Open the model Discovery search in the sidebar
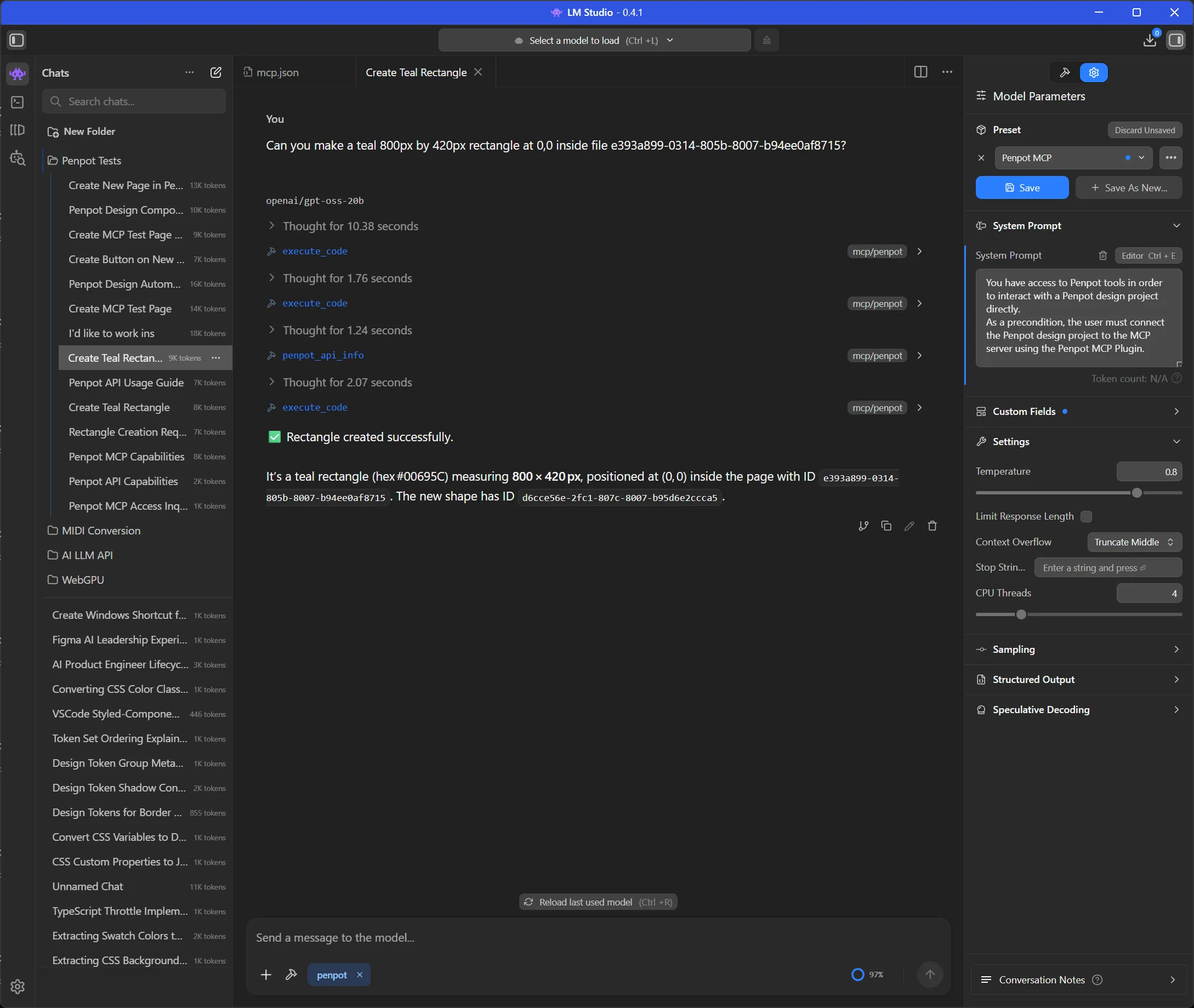 tap(17, 158)
